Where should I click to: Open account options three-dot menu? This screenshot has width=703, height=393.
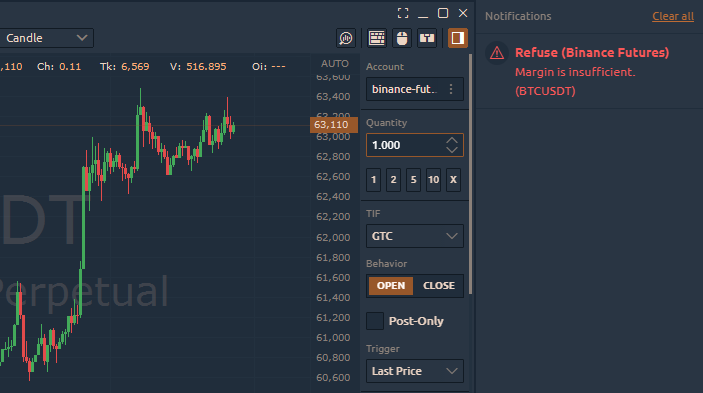(x=451, y=89)
